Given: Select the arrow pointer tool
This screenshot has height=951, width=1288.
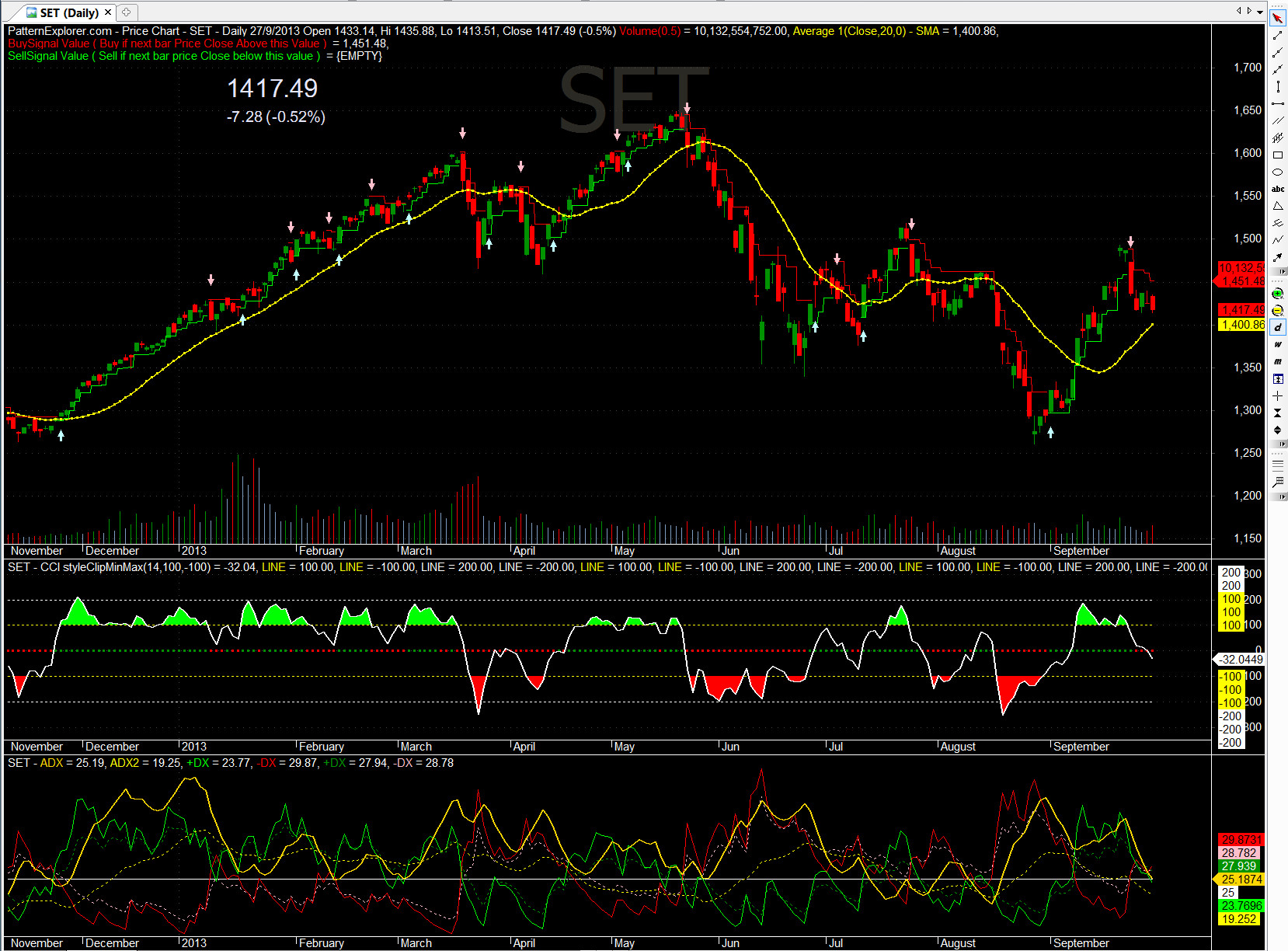Looking at the screenshot, I should coord(1278,19).
